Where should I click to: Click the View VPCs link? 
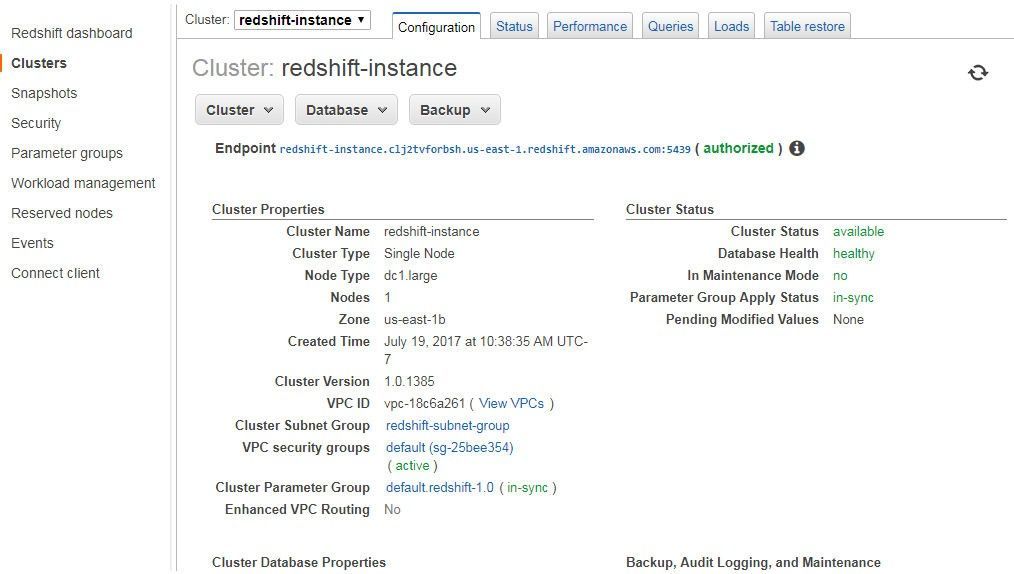coord(511,403)
